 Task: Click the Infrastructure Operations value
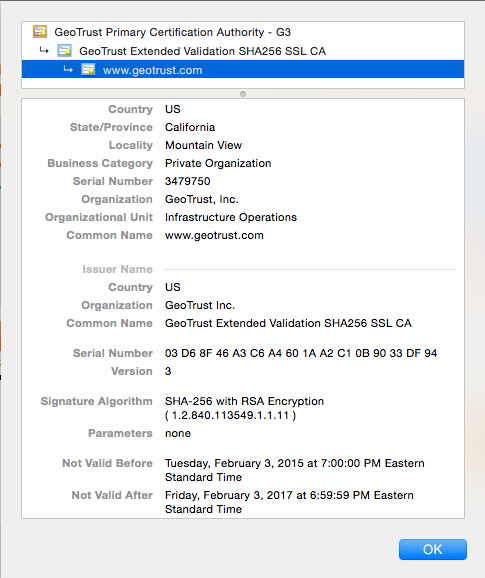click(231, 217)
